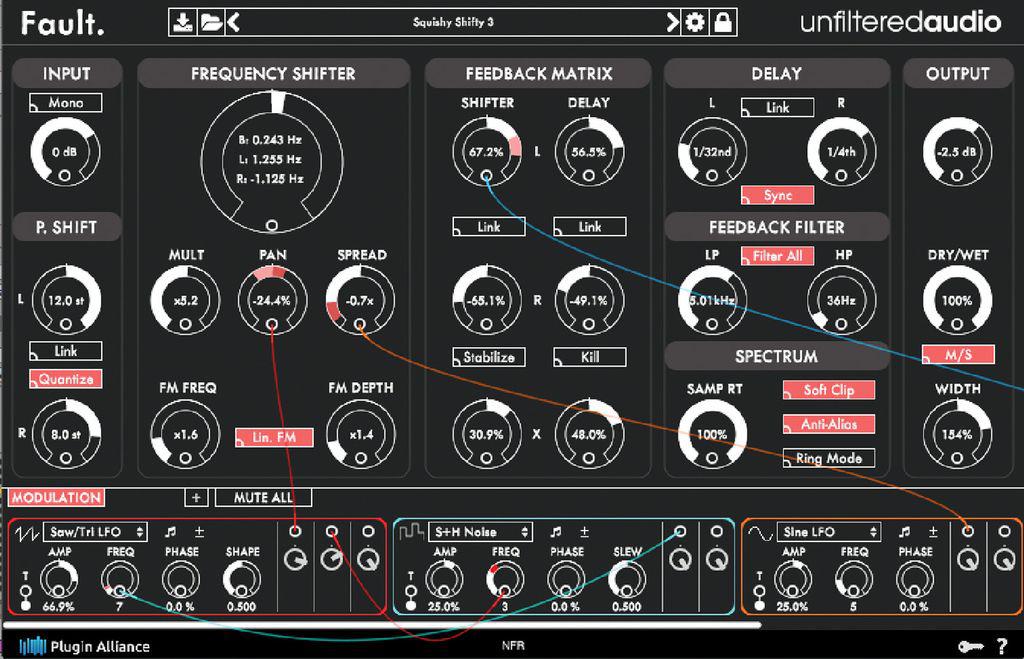
Task: Enable Ring Mode toggle
Action: click(x=829, y=458)
